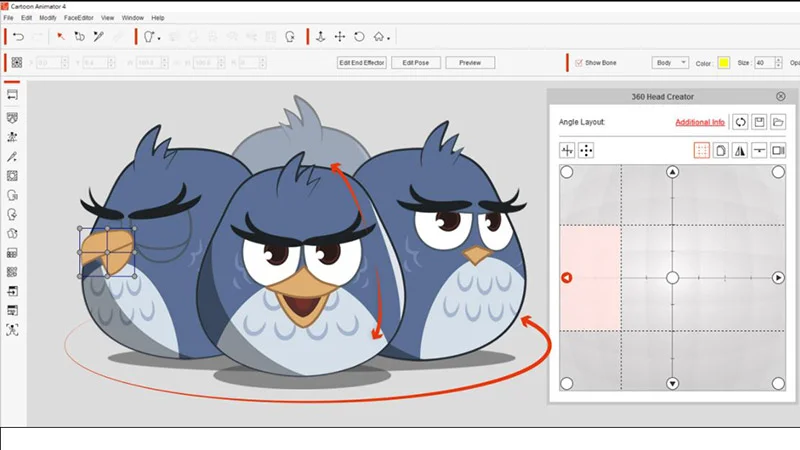Click the Size value stepper arrows
The image size is (800, 450).
(x=779, y=63)
